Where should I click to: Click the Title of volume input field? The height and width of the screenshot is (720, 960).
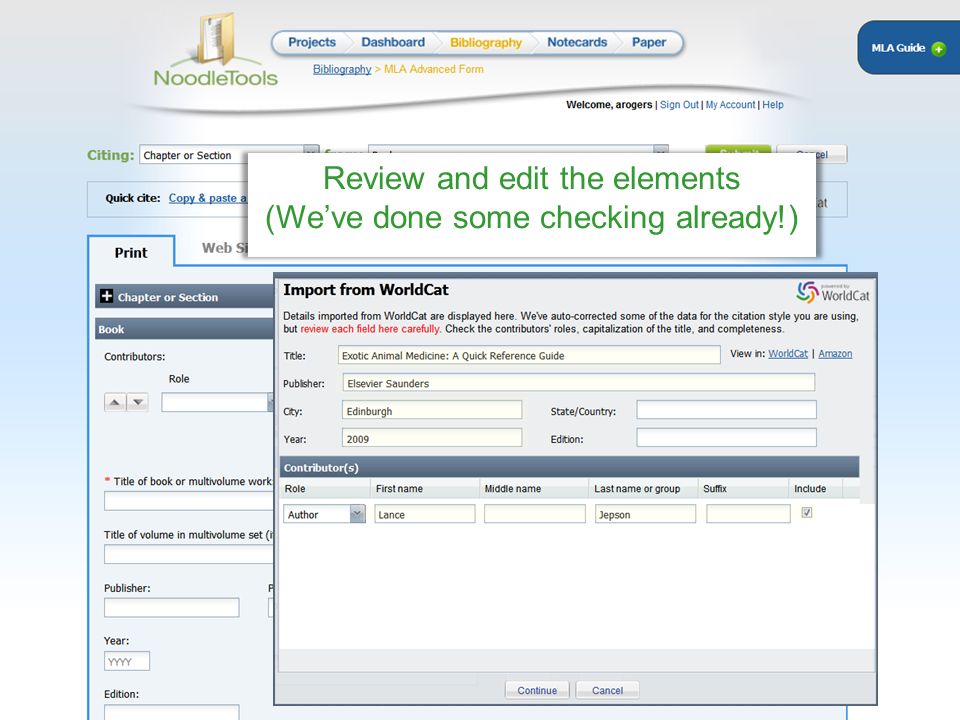click(x=189, y=554)
